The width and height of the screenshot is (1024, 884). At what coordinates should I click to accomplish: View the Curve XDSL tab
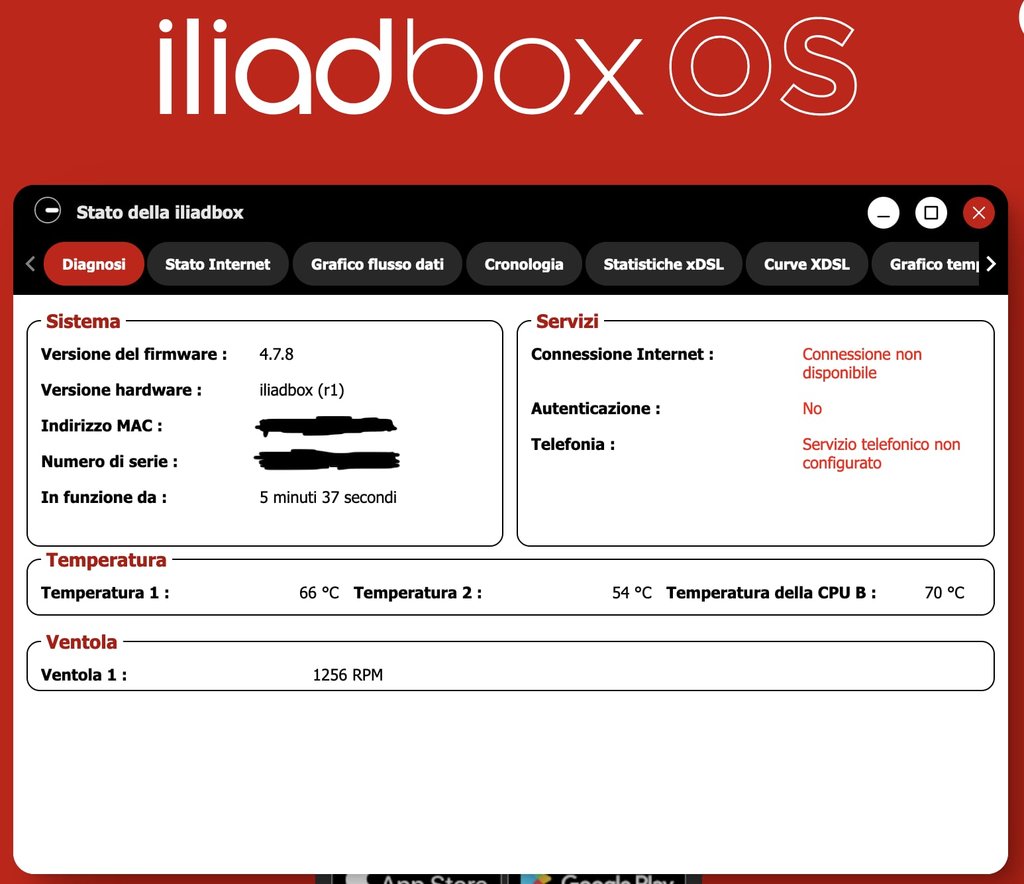tap(806, 264)
